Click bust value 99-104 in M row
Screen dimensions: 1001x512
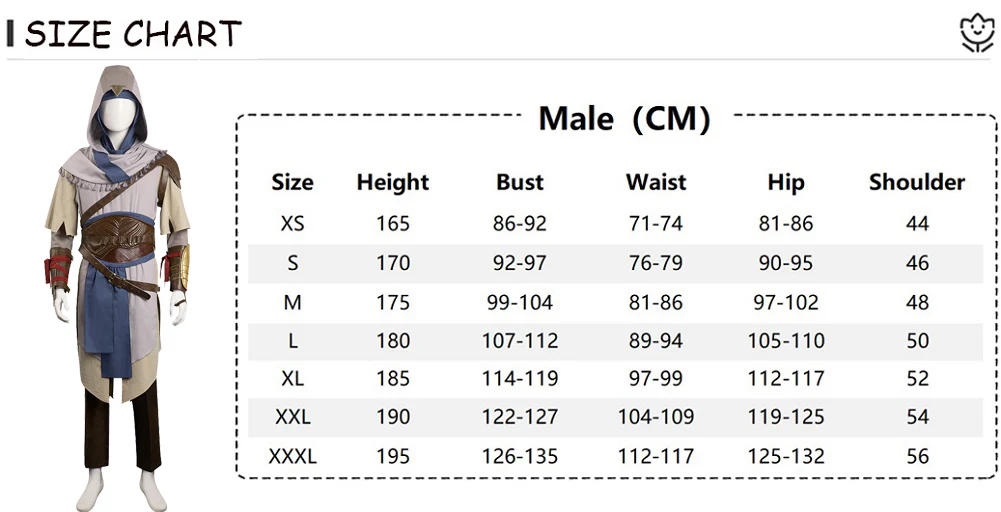pyautogui.click(x=519, y=302)
